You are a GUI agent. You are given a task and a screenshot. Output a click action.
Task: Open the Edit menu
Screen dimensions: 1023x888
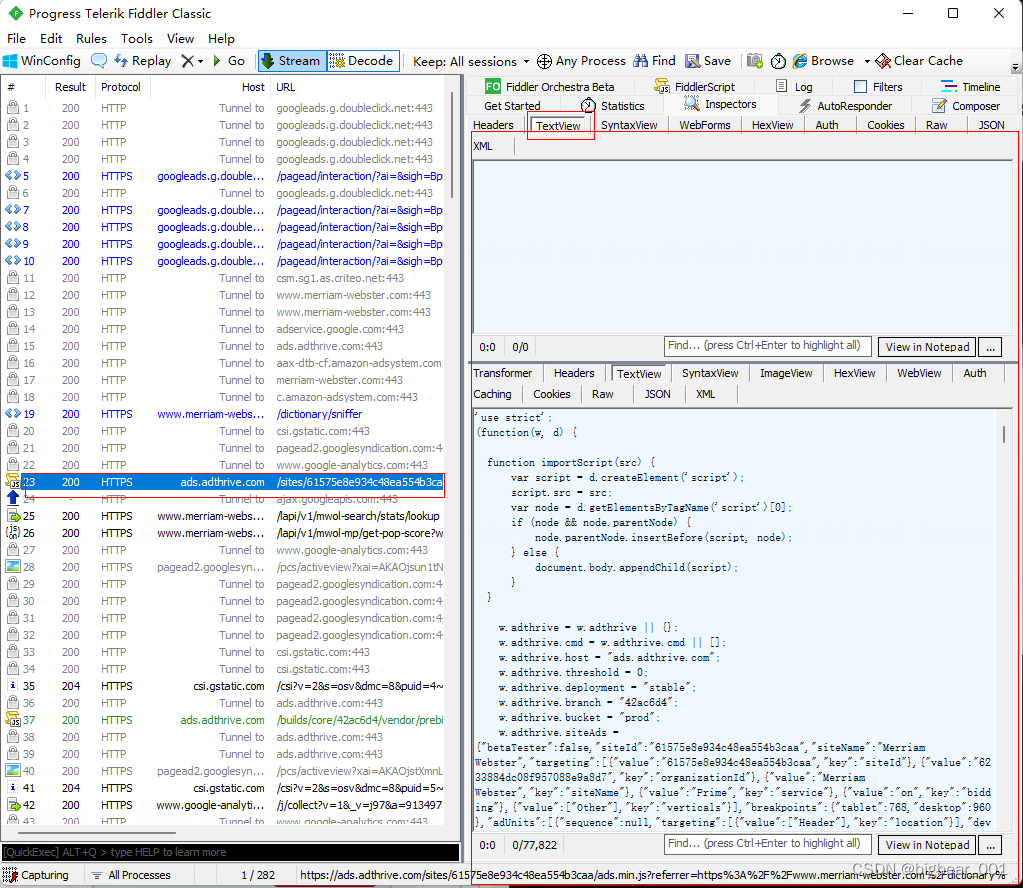(51, 38)
